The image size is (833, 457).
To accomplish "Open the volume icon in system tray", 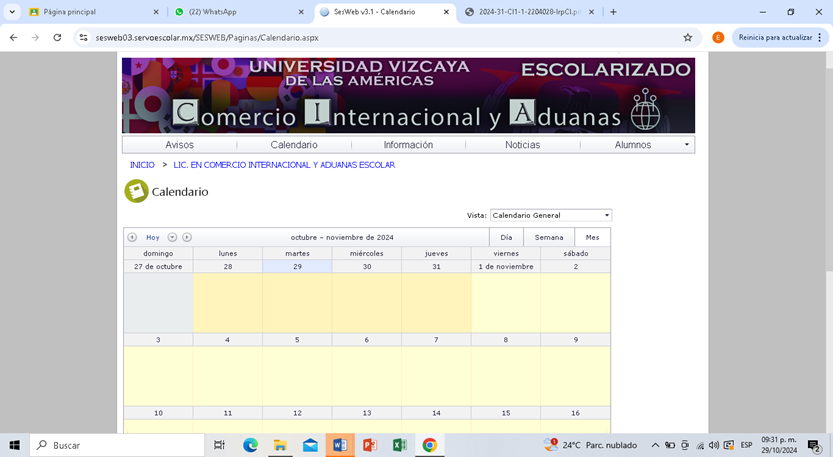I will point(714,445).
